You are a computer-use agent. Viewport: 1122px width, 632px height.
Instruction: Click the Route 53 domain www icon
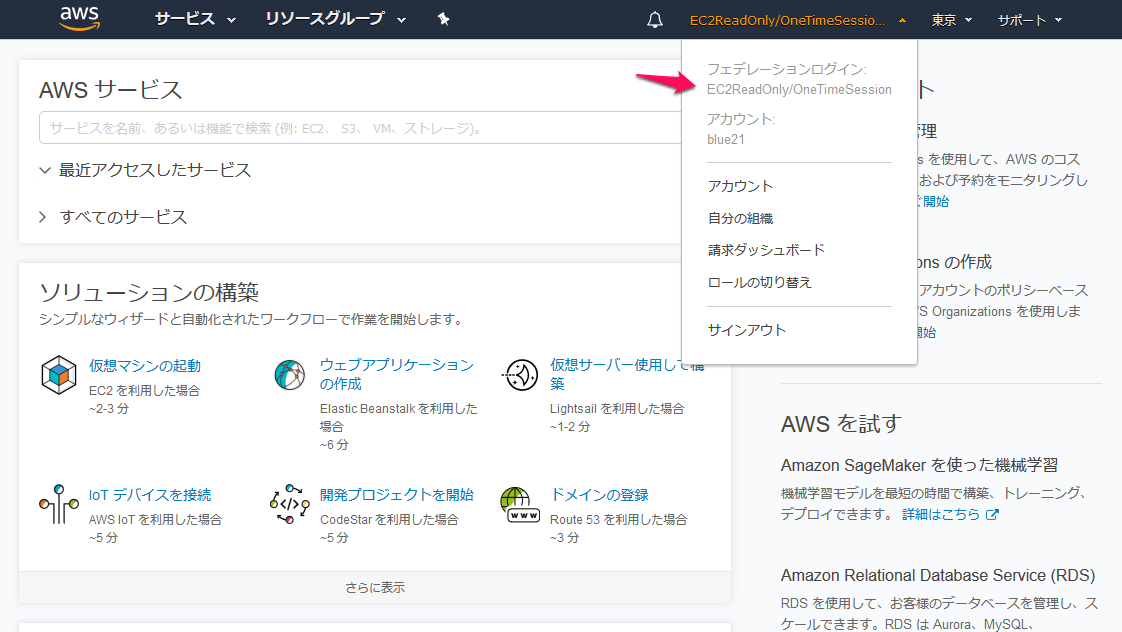click(520, 504)
